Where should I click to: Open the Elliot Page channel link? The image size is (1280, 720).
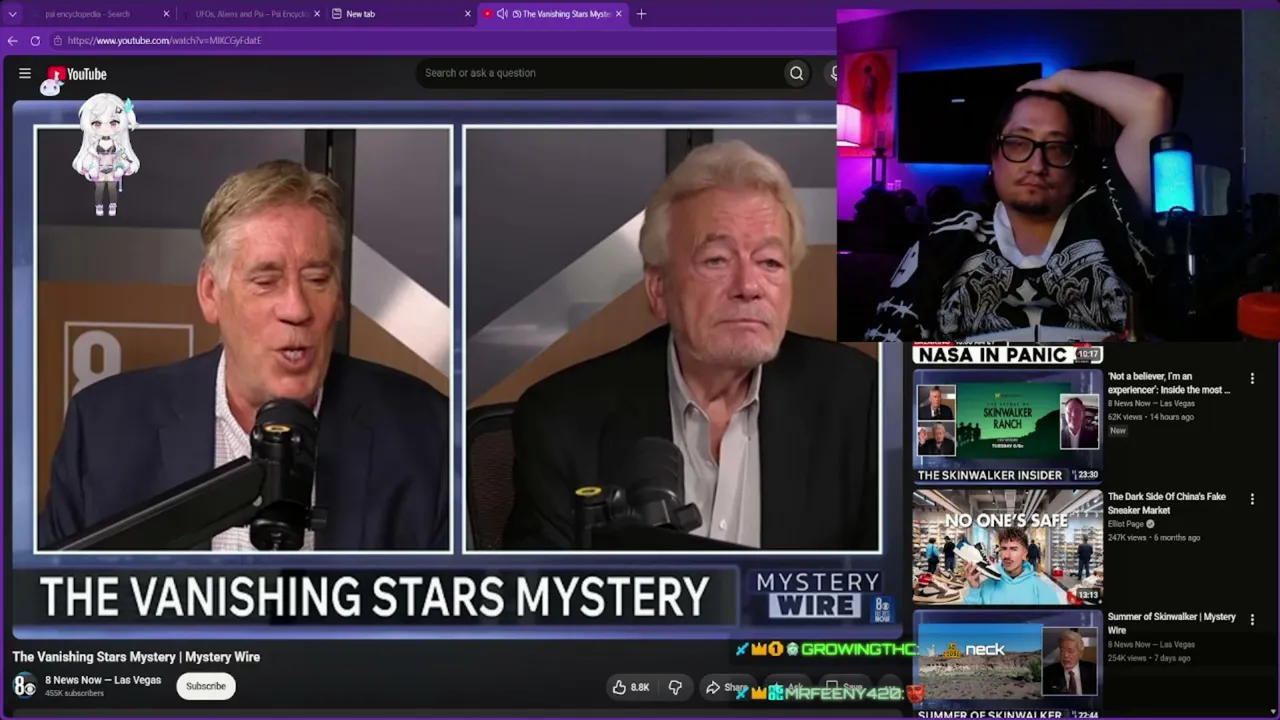[x=1125, y=524]
